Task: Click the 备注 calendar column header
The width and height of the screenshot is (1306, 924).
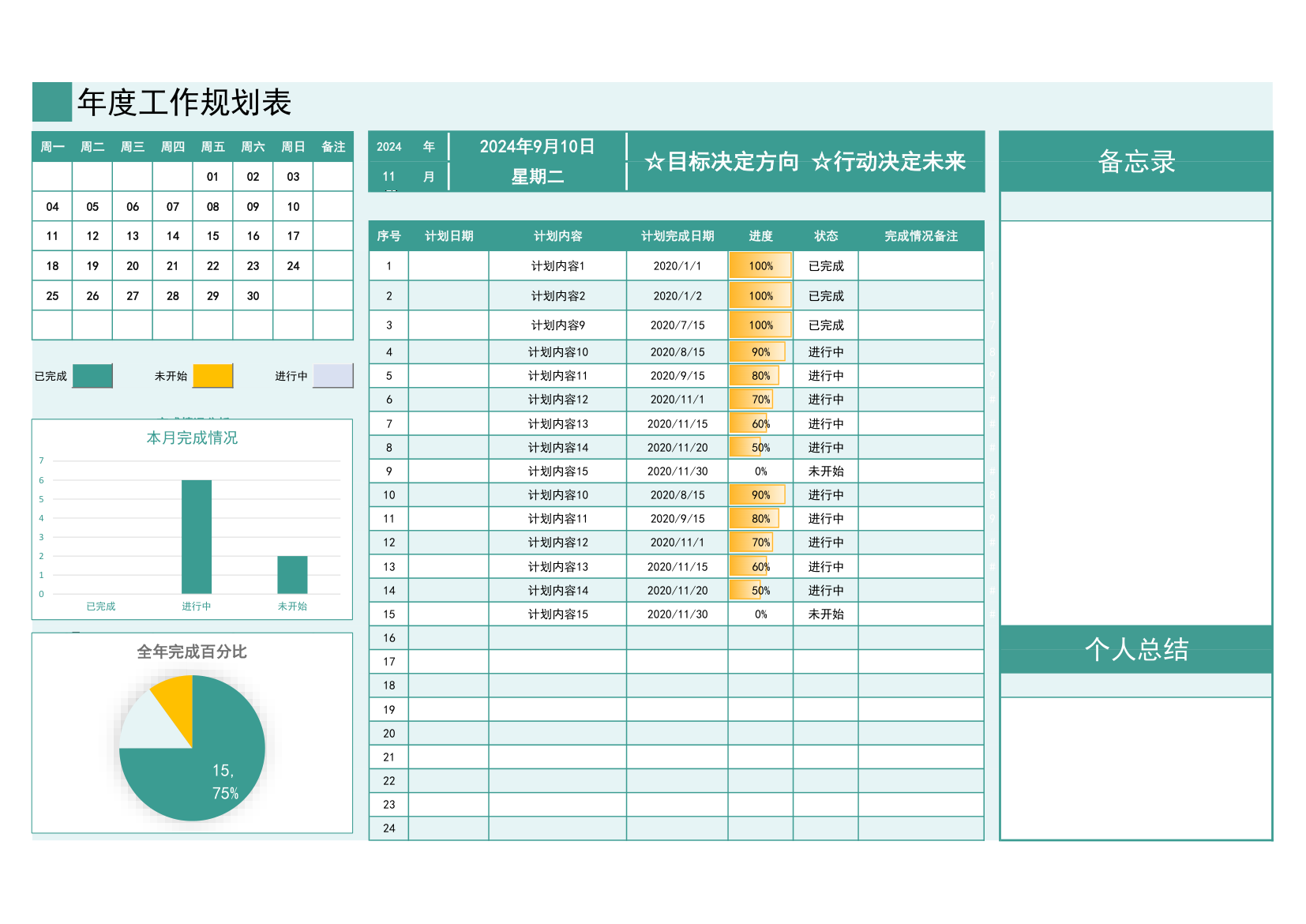Action: (333, 147)
